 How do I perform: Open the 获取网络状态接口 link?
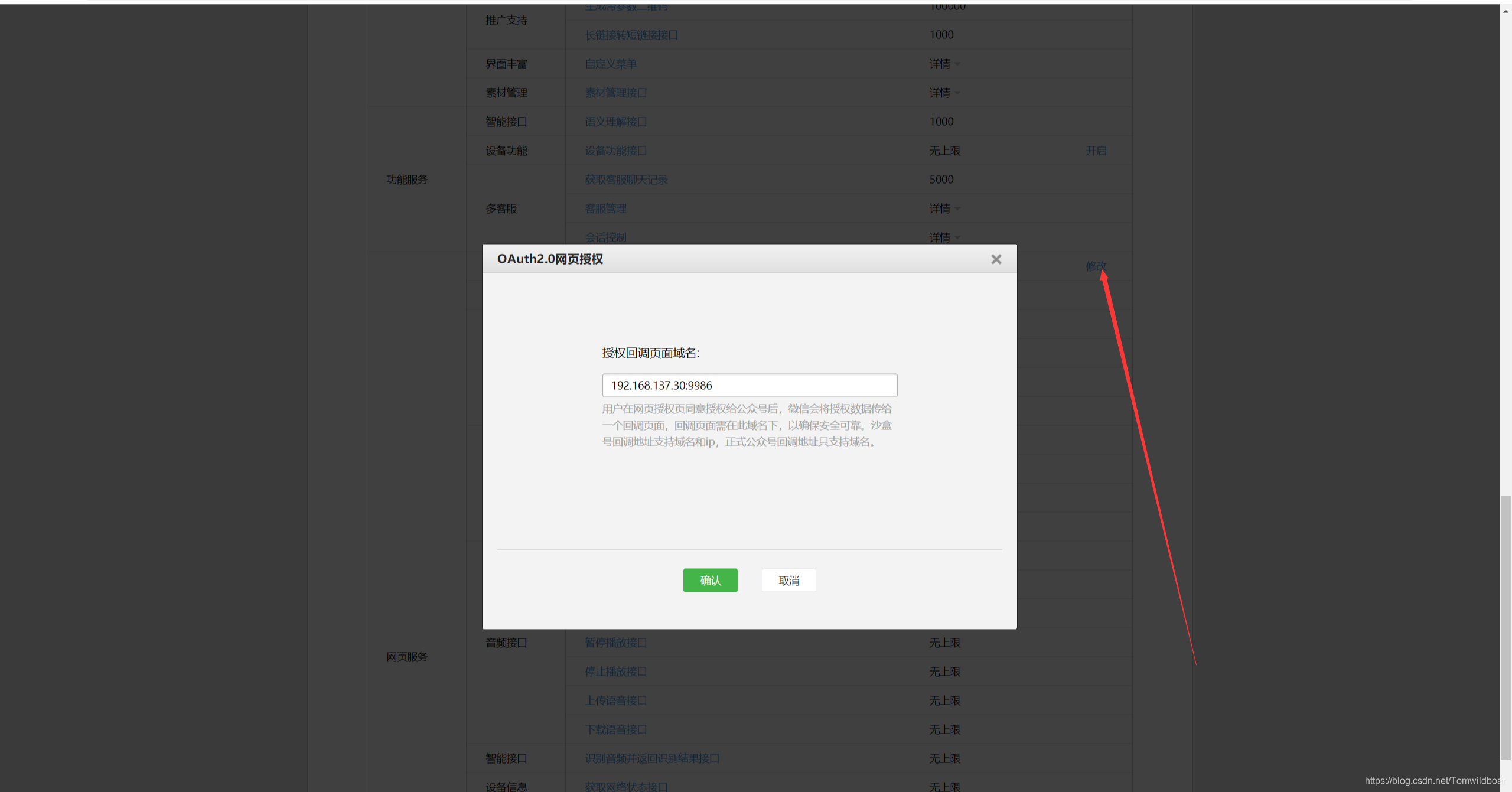(x=626, y=787)
